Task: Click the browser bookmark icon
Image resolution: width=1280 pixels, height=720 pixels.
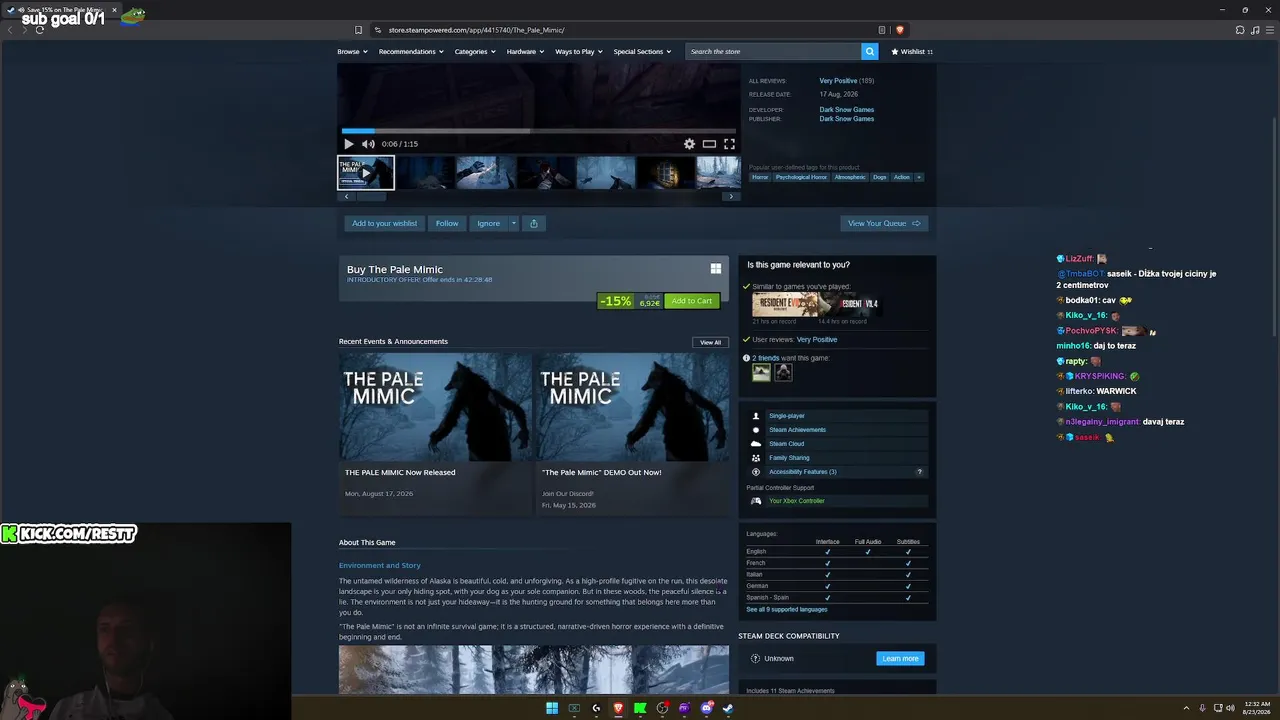Action: coord(358,30)
